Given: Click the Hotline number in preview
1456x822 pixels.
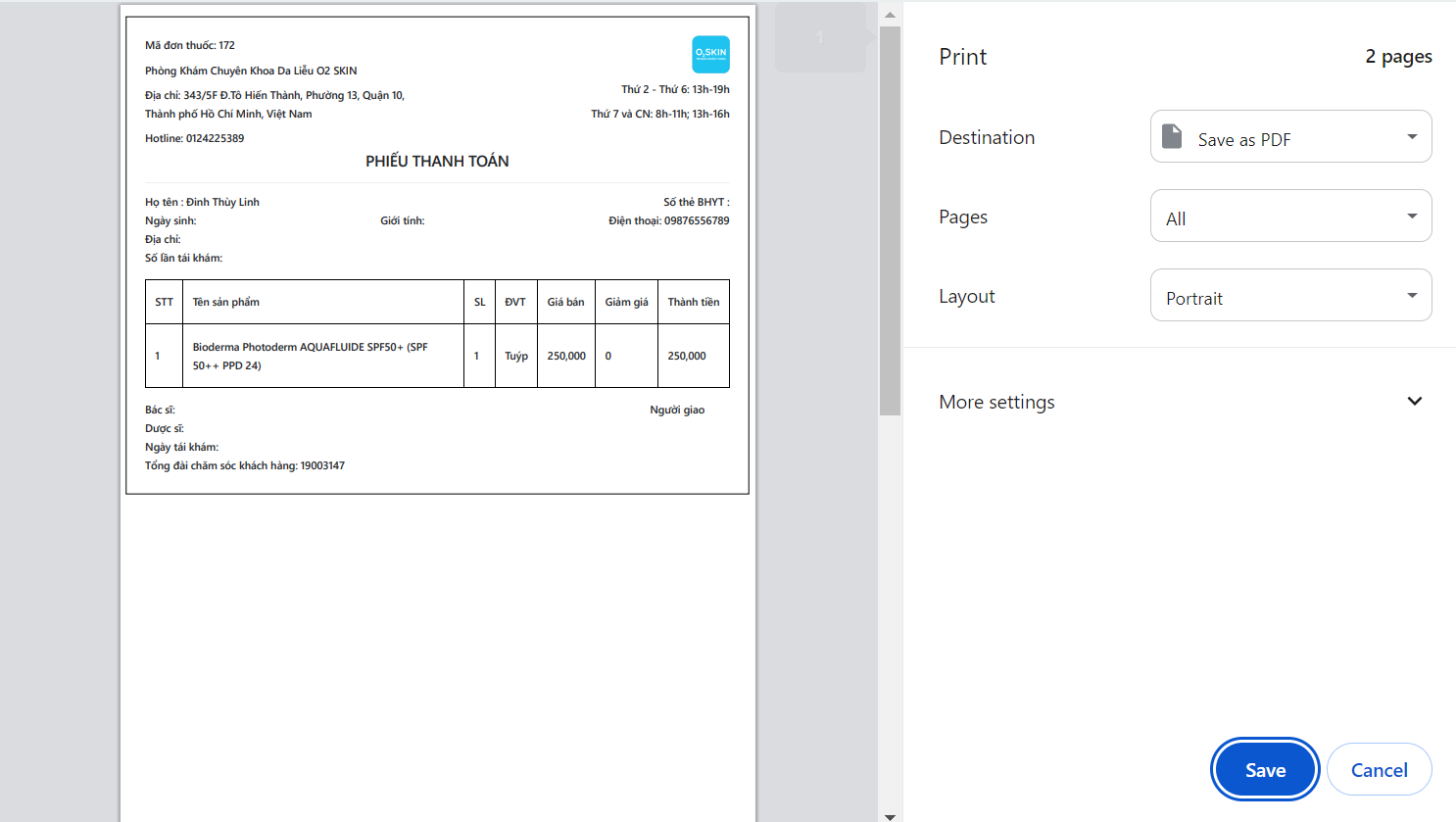Looking at the screenshot, I should click(x=215, y=138).
